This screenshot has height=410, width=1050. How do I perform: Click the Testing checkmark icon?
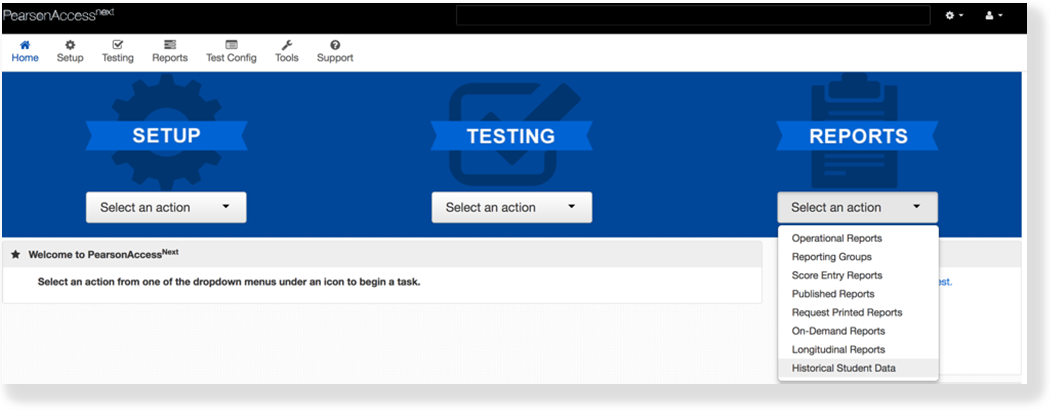coord(117,45)
